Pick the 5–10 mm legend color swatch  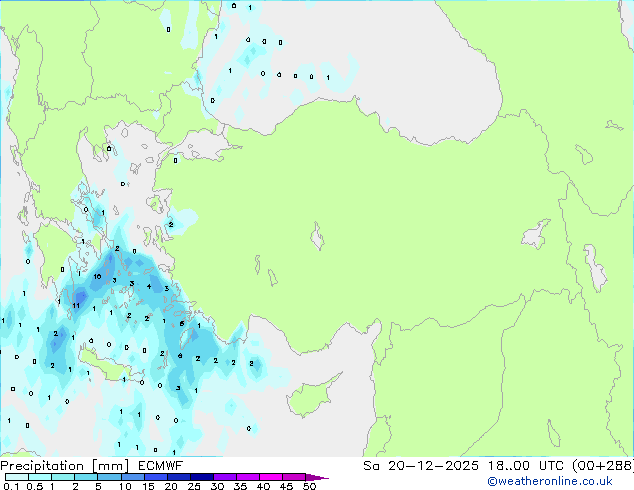pyautogui.click(x=110, y=477)
